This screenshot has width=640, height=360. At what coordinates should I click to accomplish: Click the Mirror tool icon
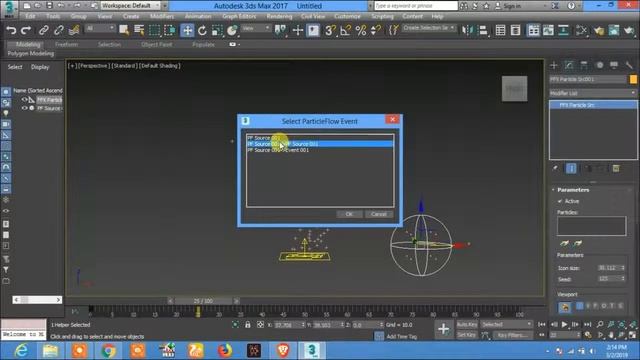tap(467, 30)
